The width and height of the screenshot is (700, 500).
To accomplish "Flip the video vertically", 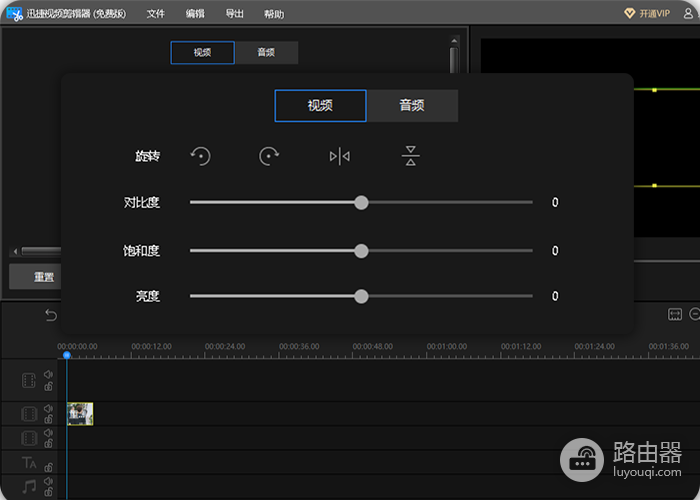I will pos(411,156).
